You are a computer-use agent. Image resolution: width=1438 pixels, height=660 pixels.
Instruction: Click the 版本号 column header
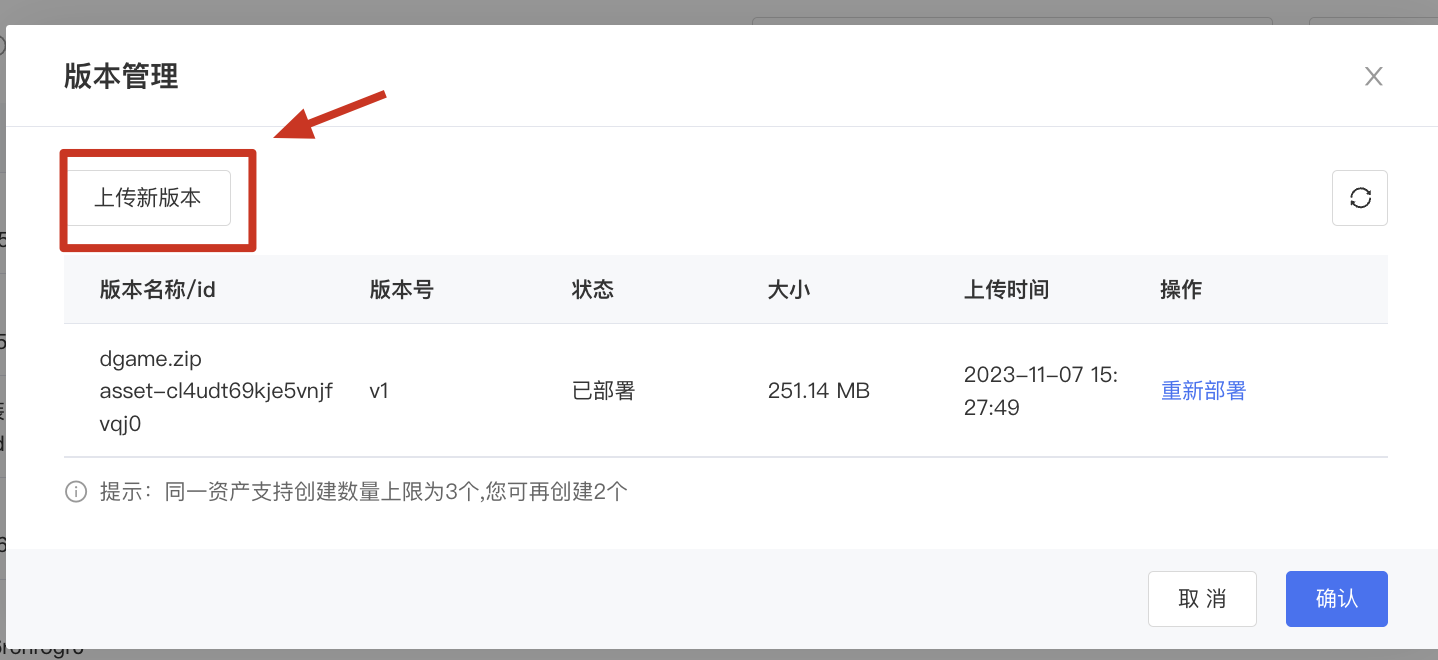coord(401,290)
